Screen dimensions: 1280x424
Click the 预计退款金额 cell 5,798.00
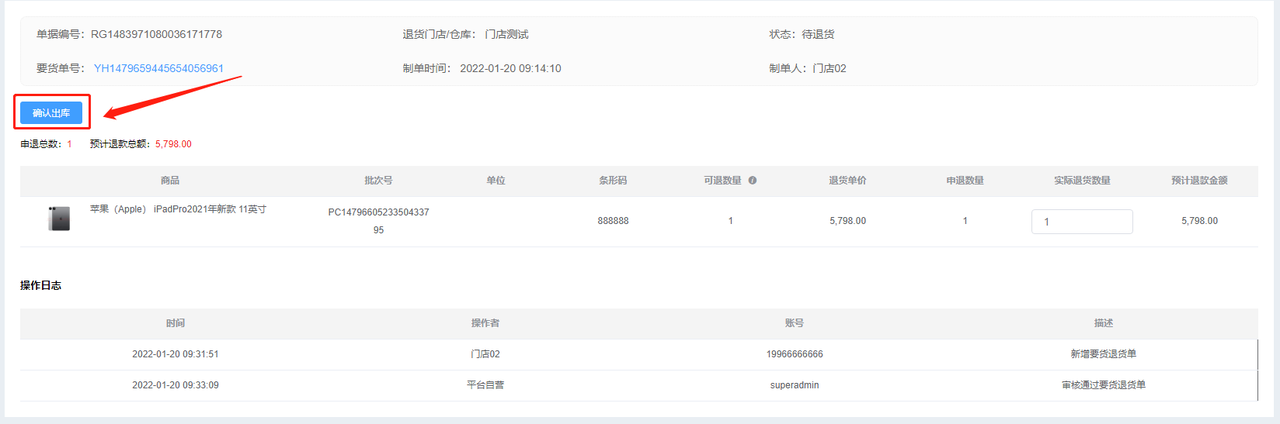click(x=1199, y=221)
